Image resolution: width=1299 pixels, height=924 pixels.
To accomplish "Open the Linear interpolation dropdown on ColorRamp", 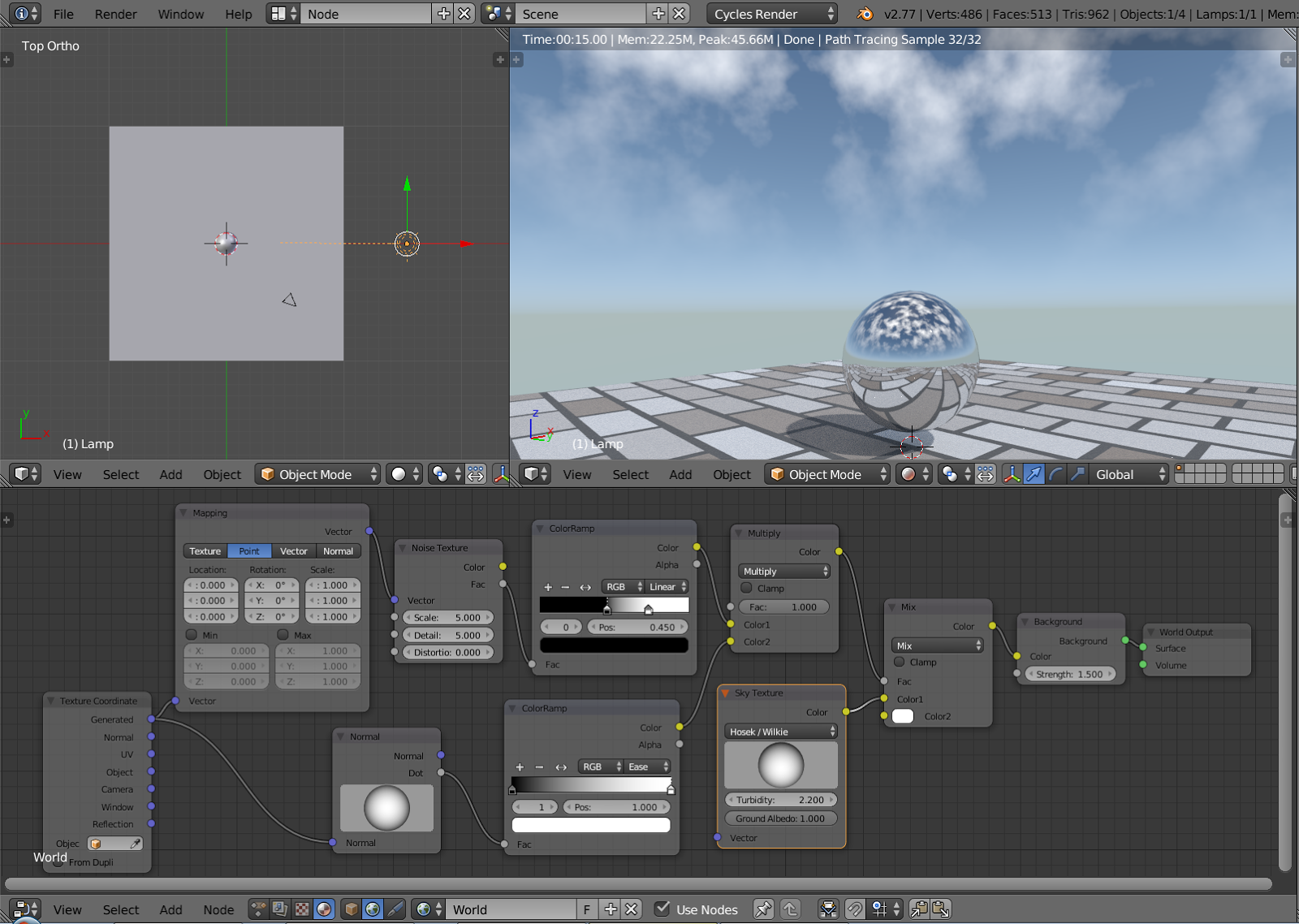I will 666,586.
